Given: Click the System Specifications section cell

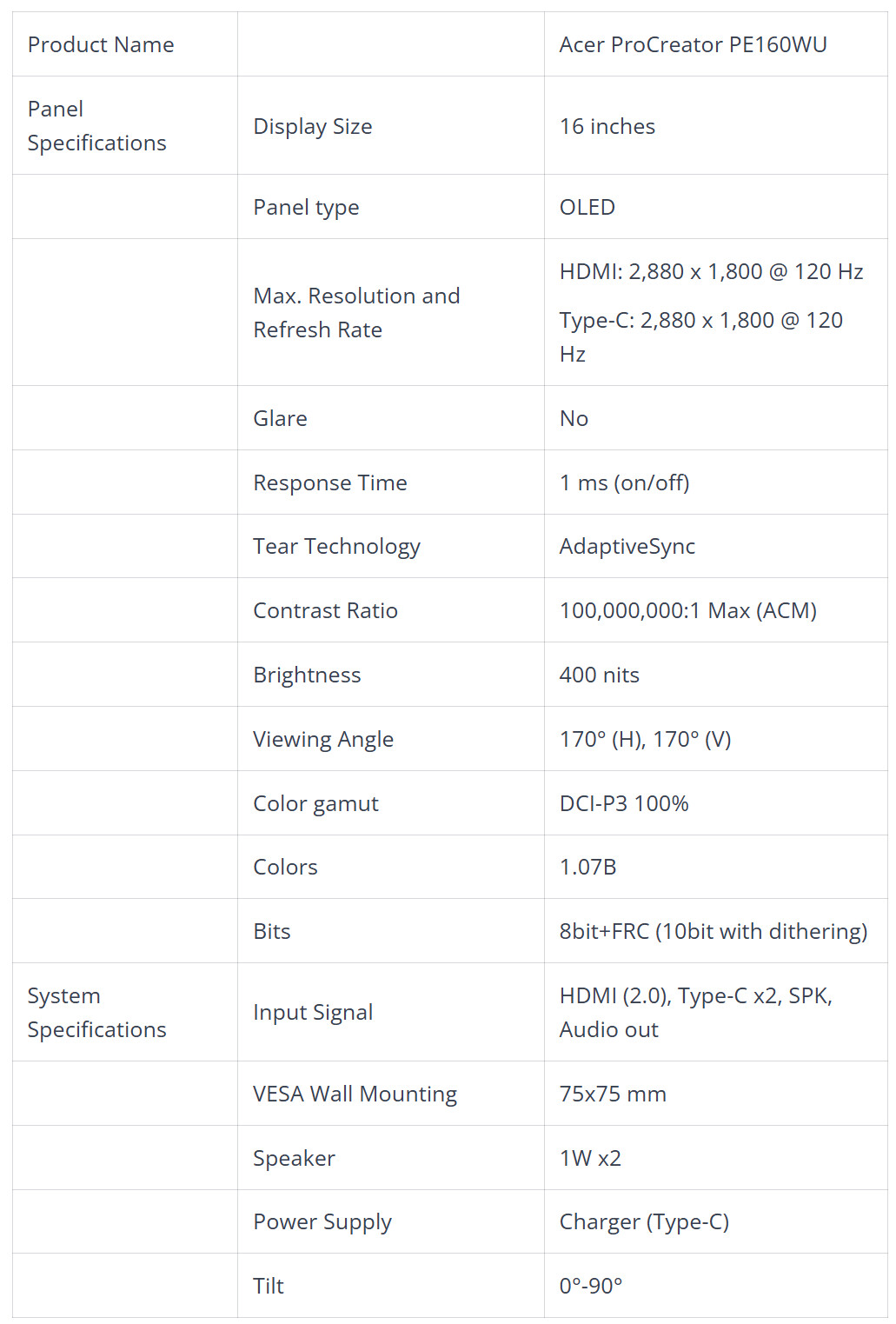Looking at the screenshot, I should click(125, 1012).
